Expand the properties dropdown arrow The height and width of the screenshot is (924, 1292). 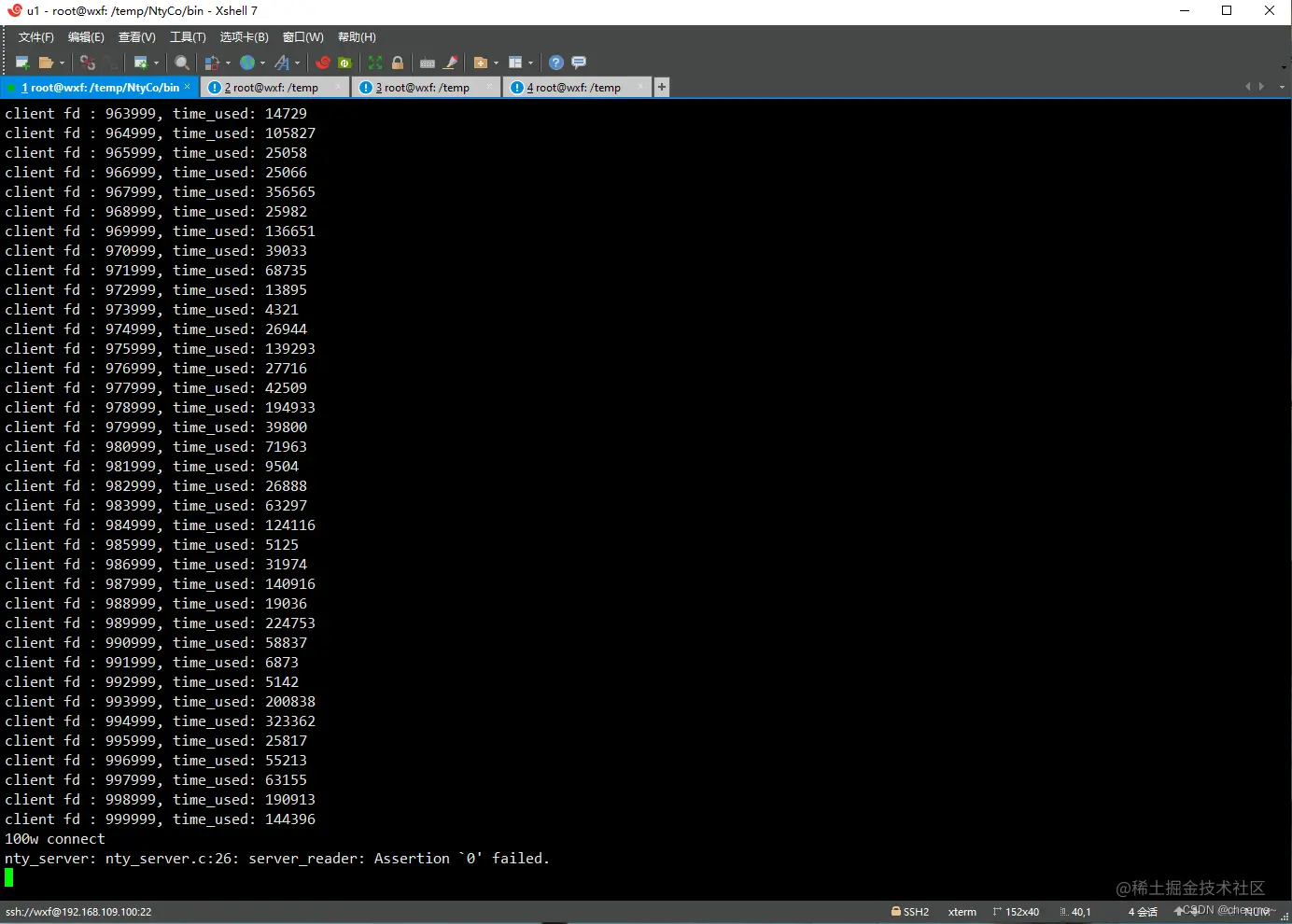click(156, 63)
